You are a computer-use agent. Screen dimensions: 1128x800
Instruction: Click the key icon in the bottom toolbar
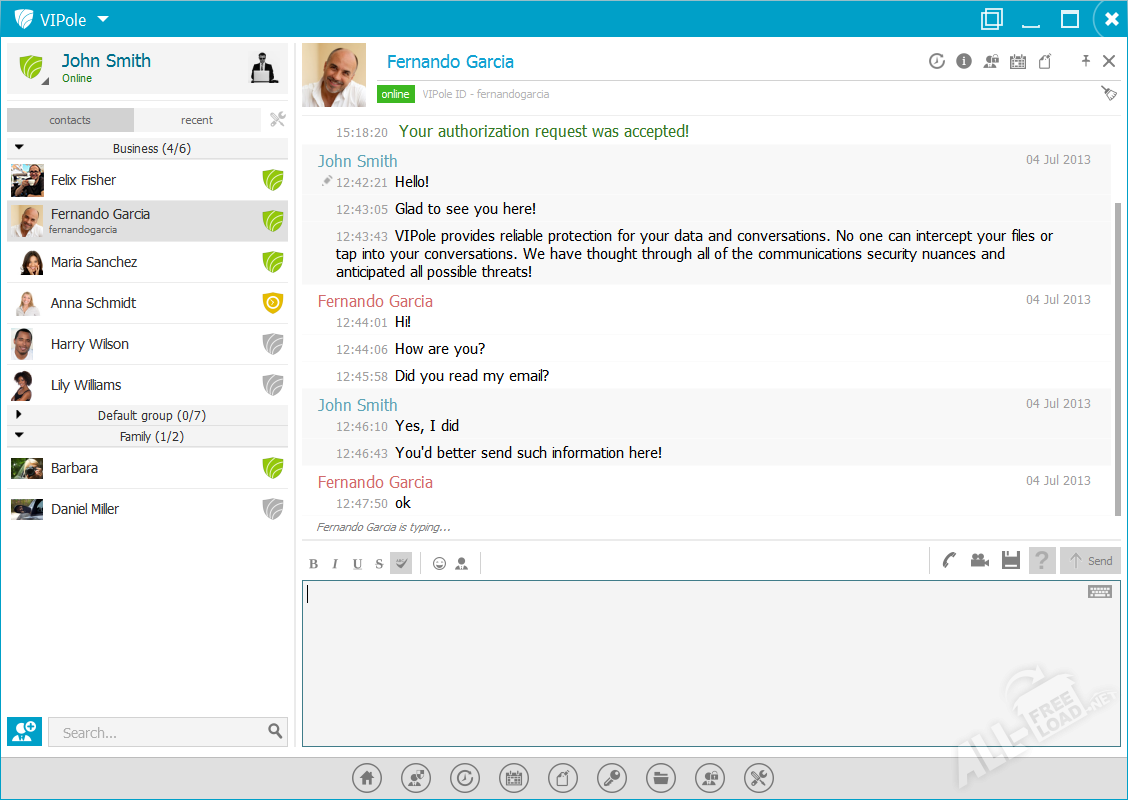point(612,777)
